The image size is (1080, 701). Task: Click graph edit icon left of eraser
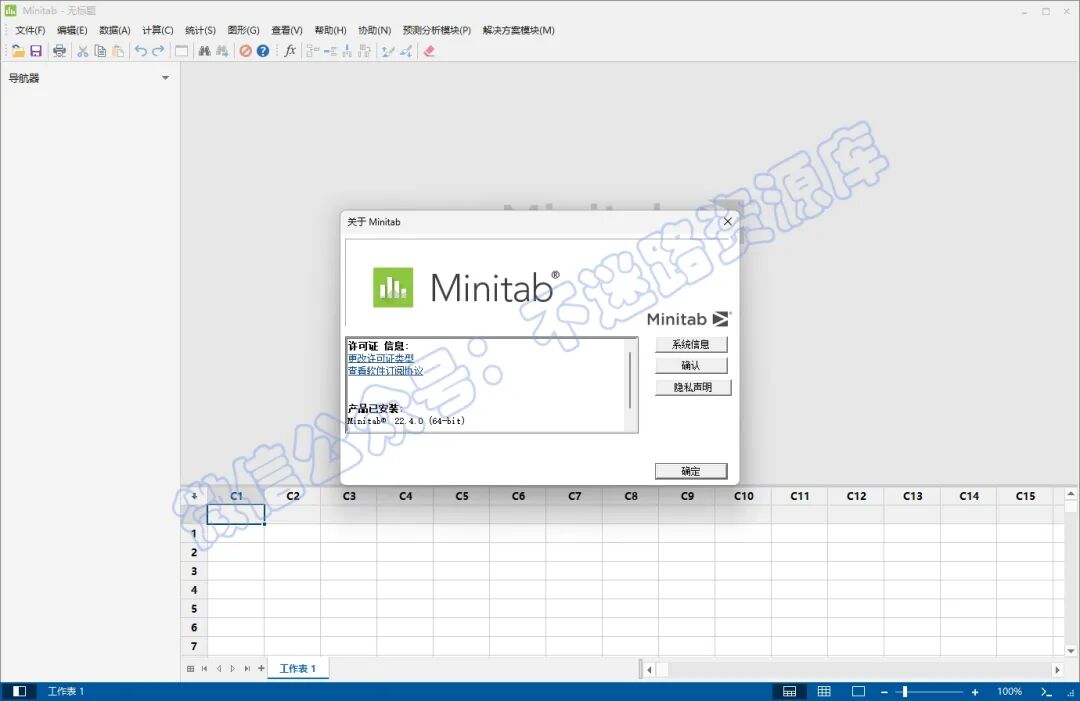(x=406, y=51)
